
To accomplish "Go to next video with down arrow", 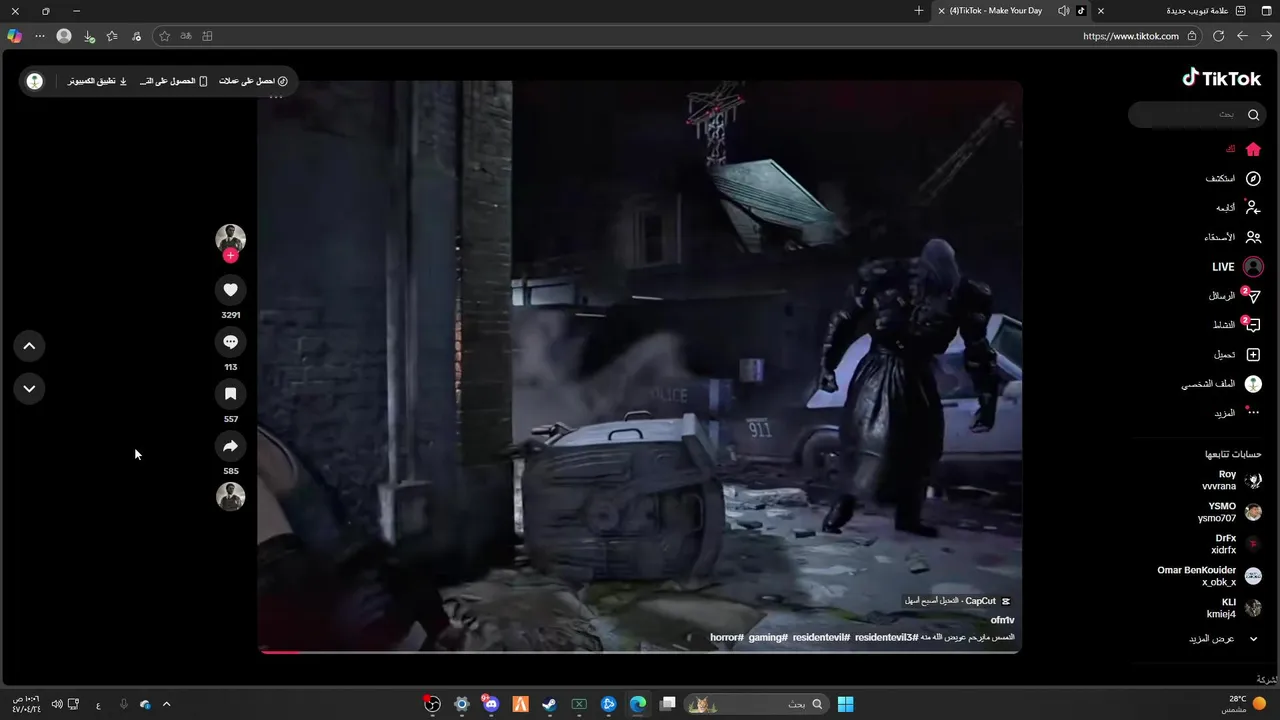I will pos(29,388).
